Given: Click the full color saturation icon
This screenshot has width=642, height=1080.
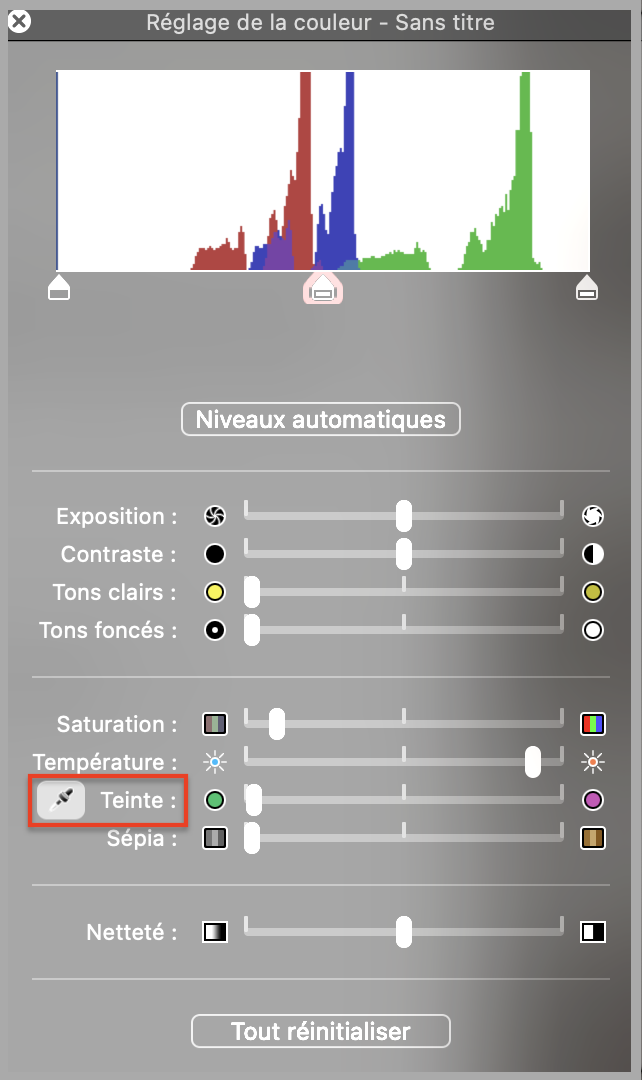Looking at the screenshot, I should (593, 723).
